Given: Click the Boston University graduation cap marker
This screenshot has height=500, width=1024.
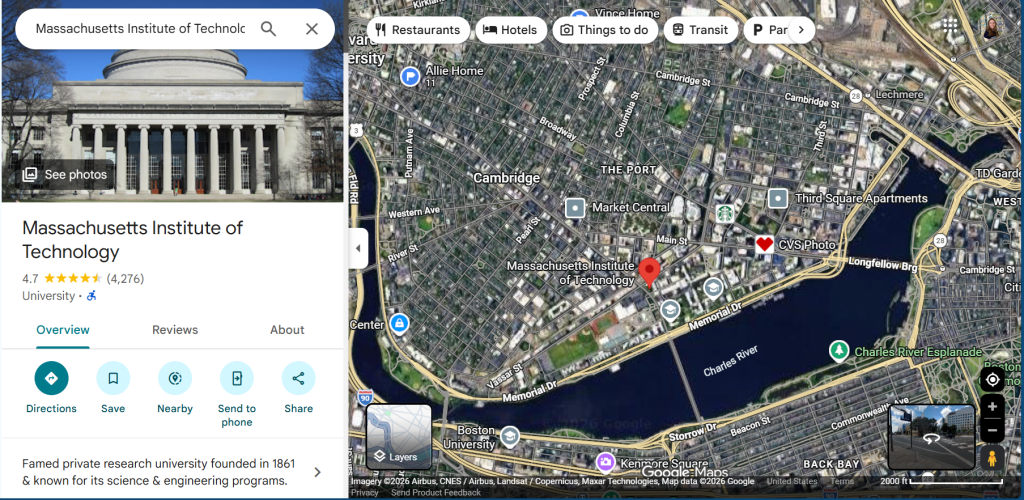Looking at the screenshot, I should click(509, 436).
